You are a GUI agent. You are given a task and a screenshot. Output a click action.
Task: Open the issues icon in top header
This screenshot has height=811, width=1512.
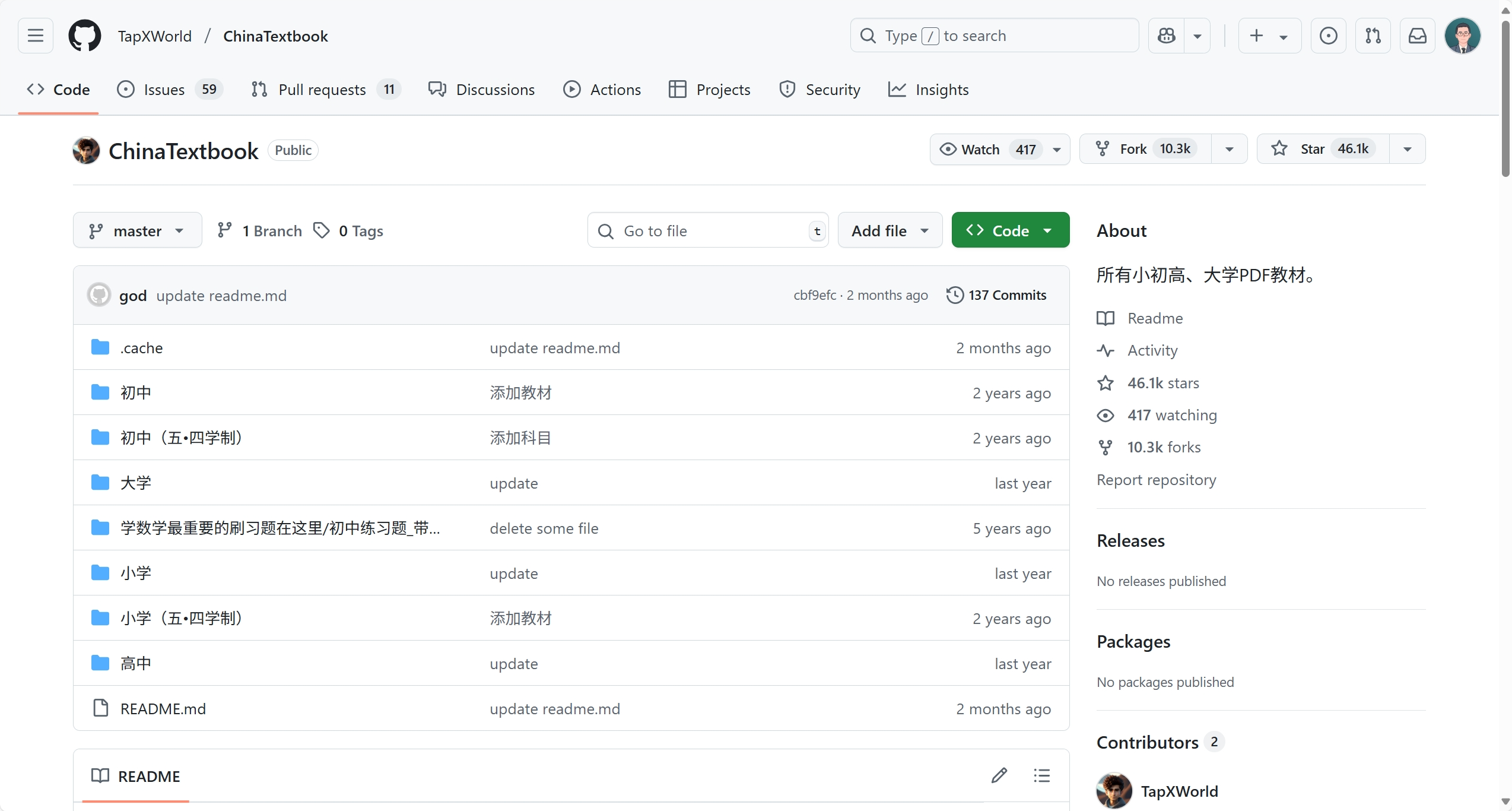(x=1329, y=36)
